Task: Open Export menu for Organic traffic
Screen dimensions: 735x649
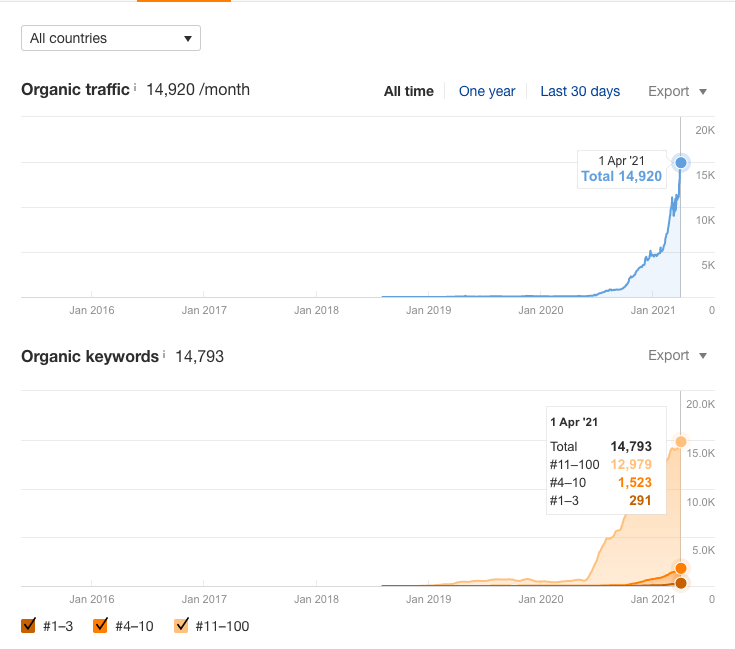Action: pyautogui.click(x=677, y=91)
